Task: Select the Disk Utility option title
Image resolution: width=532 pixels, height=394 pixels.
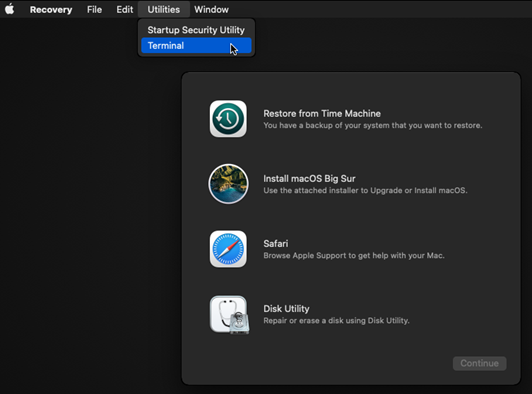Action: [x=286, y=309]
